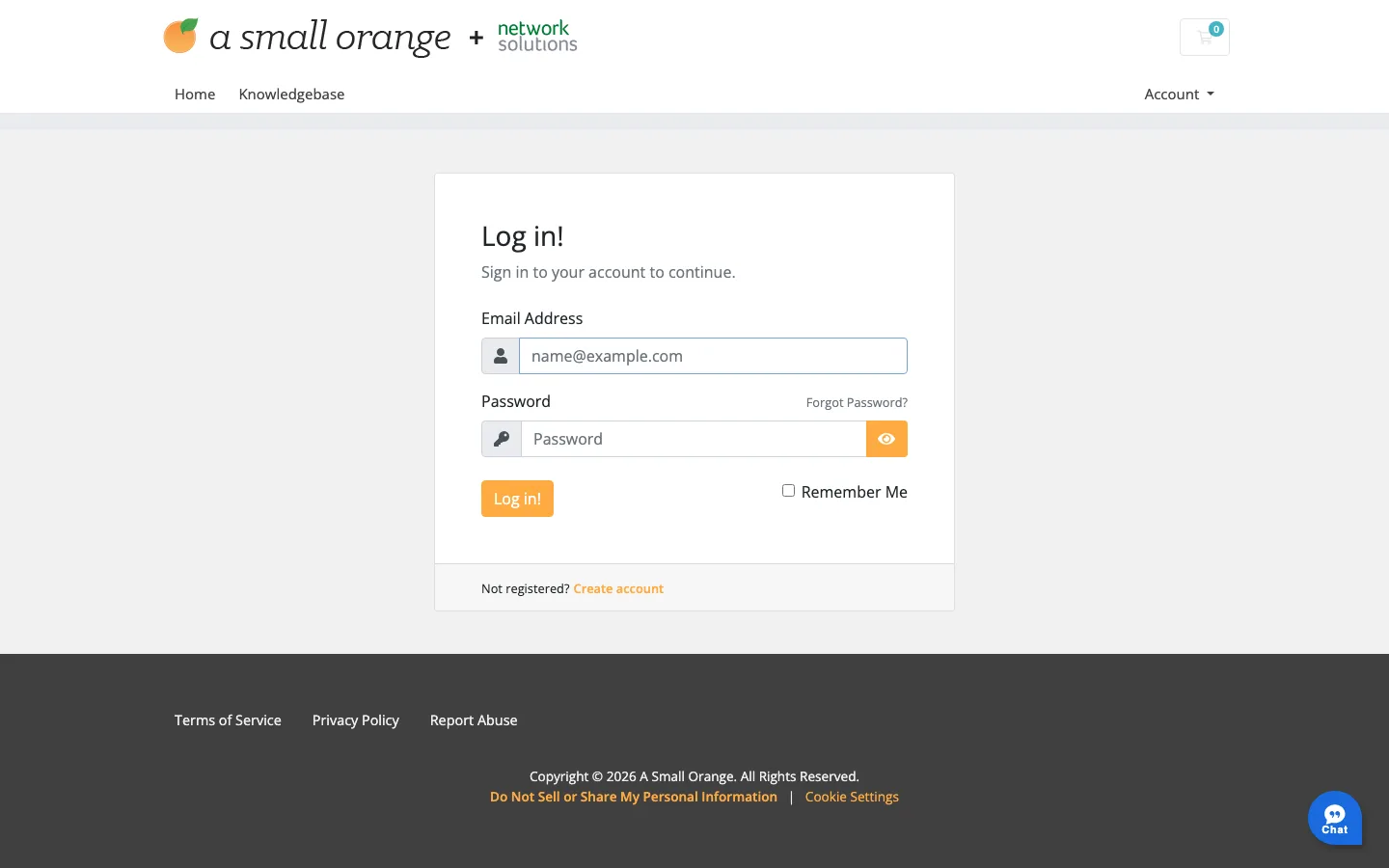Open the Terms of Service link

click(228, 720)
